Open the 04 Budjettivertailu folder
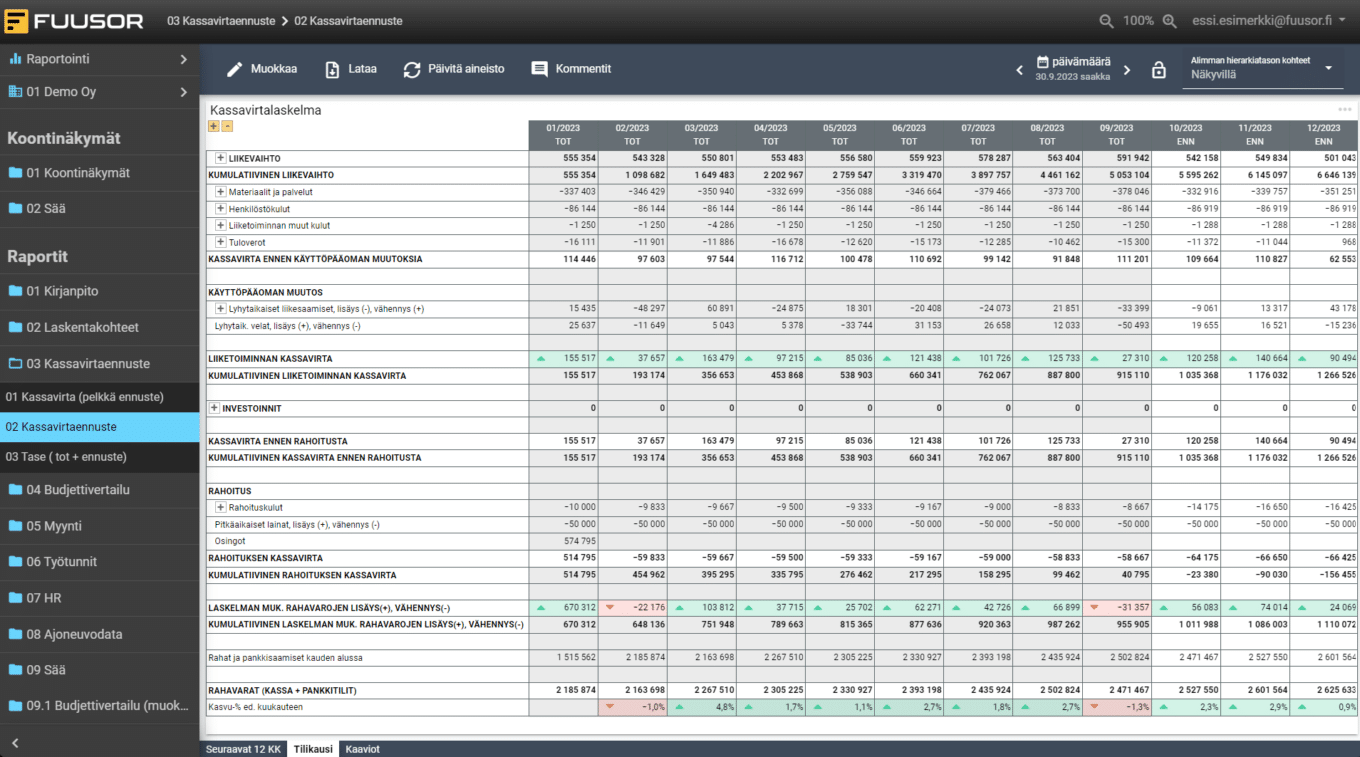 pos(78,490)
